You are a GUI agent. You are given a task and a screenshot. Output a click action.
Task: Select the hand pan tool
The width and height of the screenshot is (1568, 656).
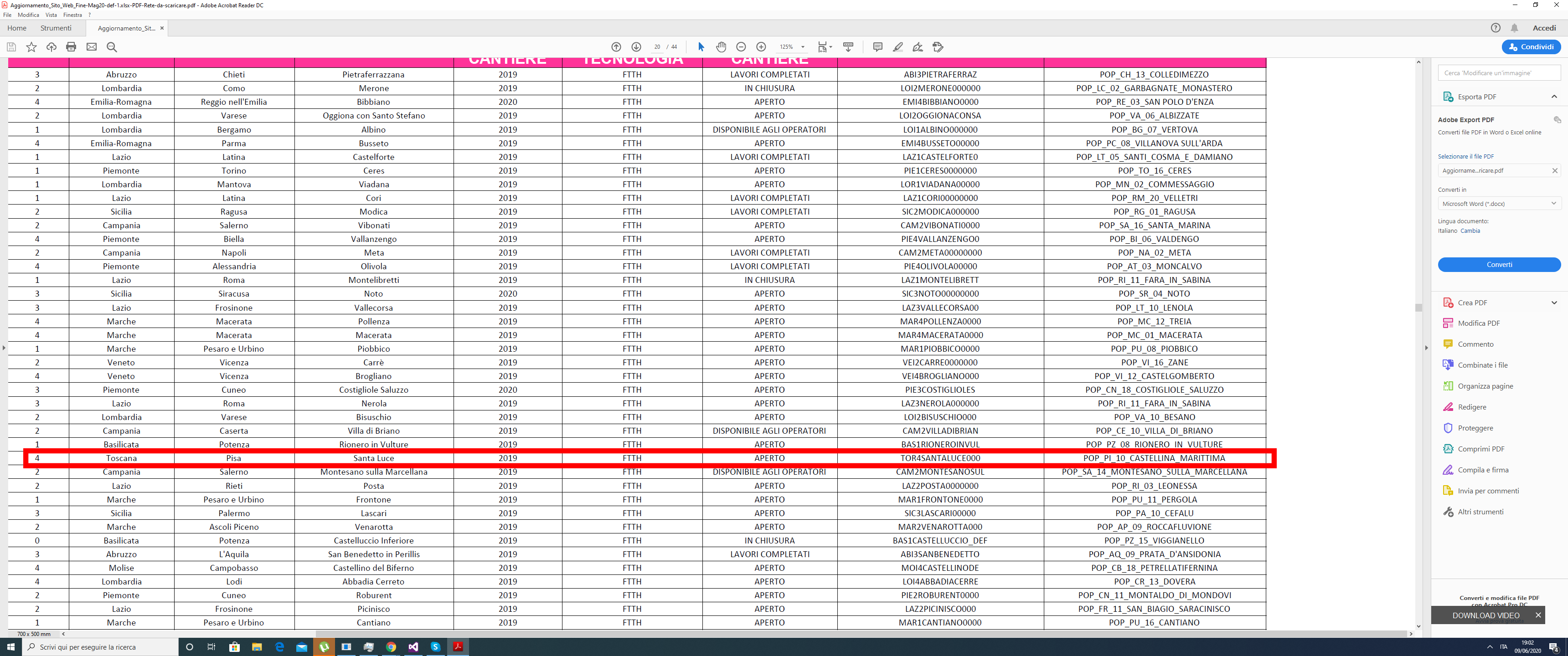pyautogui.click(x=721, y=47)
